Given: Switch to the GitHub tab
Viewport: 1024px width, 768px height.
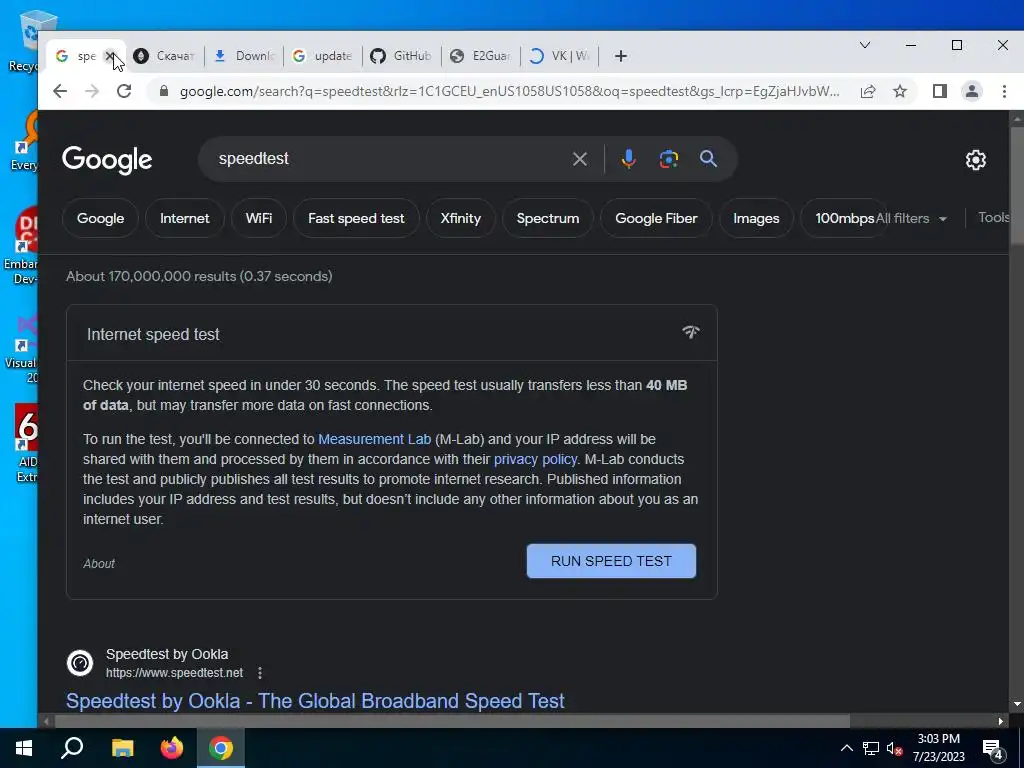Looking at the screenshot, I should coord(402,56).
